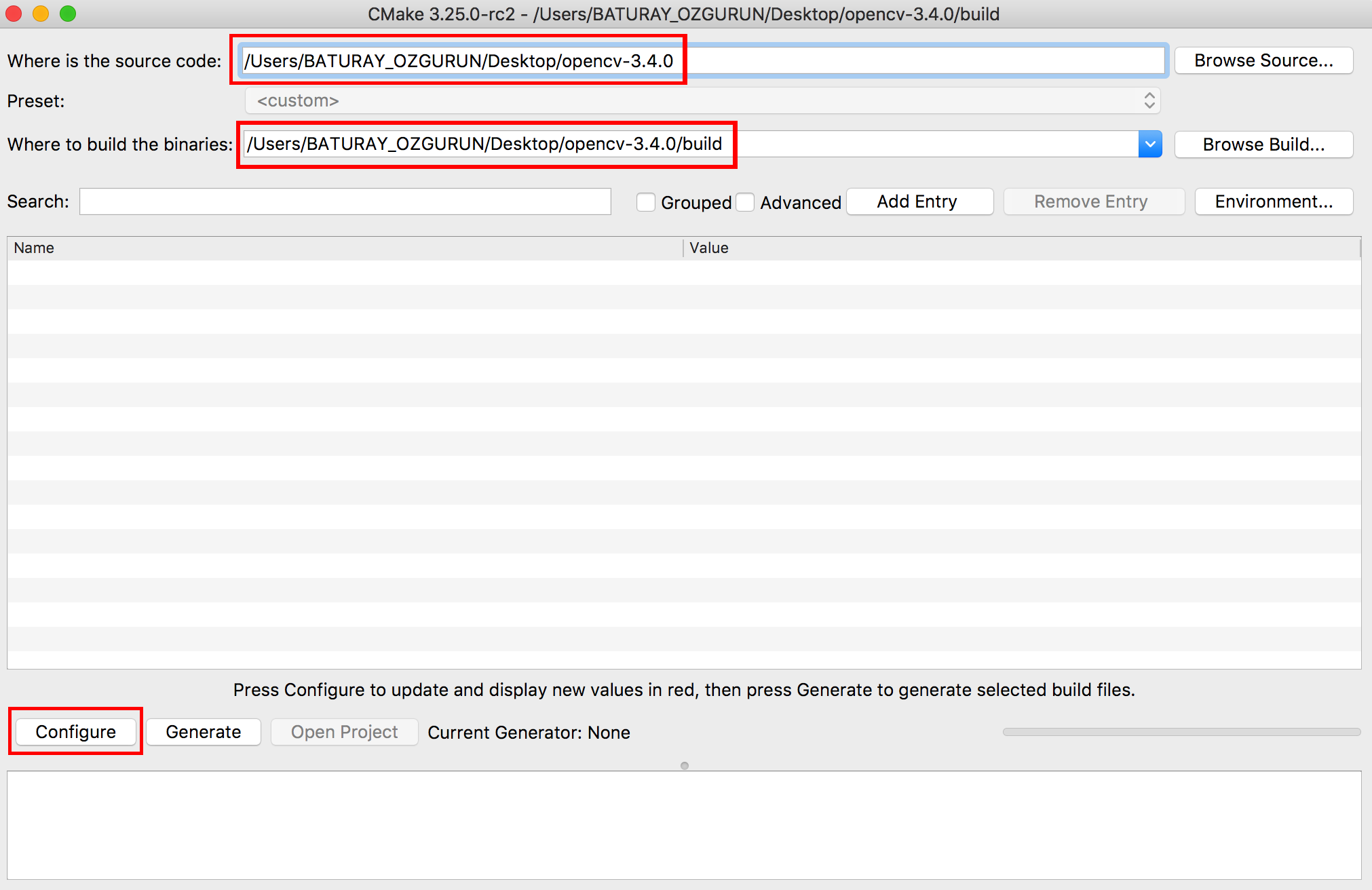Click the yellow minimize window button
The image size is (1372, 890).
[x=41, y=14]
